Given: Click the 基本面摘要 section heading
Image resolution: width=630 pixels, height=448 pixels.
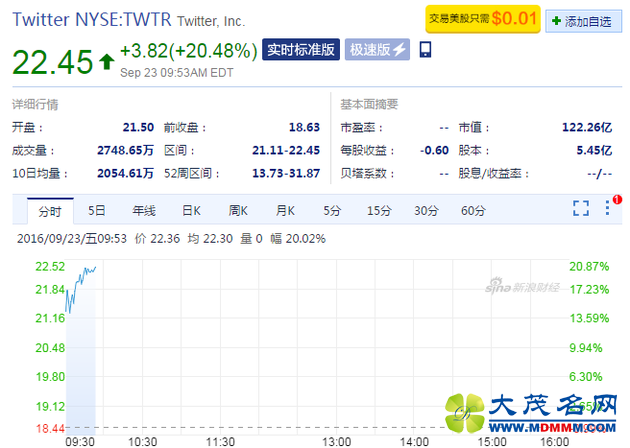Looking at the screenshot, I should coord(369,104).
